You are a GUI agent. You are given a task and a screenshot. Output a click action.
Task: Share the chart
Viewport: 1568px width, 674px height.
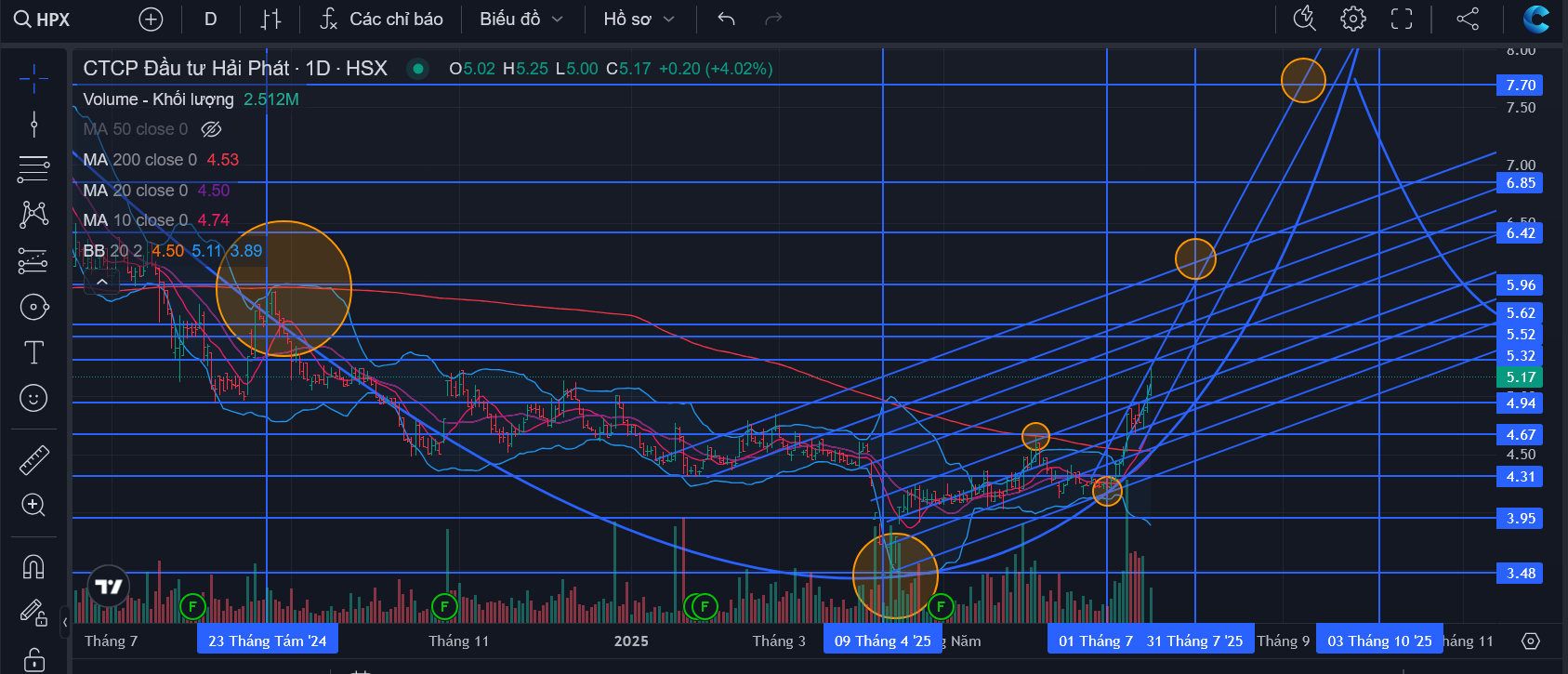pyautogui.click(x=1468, y=19)
